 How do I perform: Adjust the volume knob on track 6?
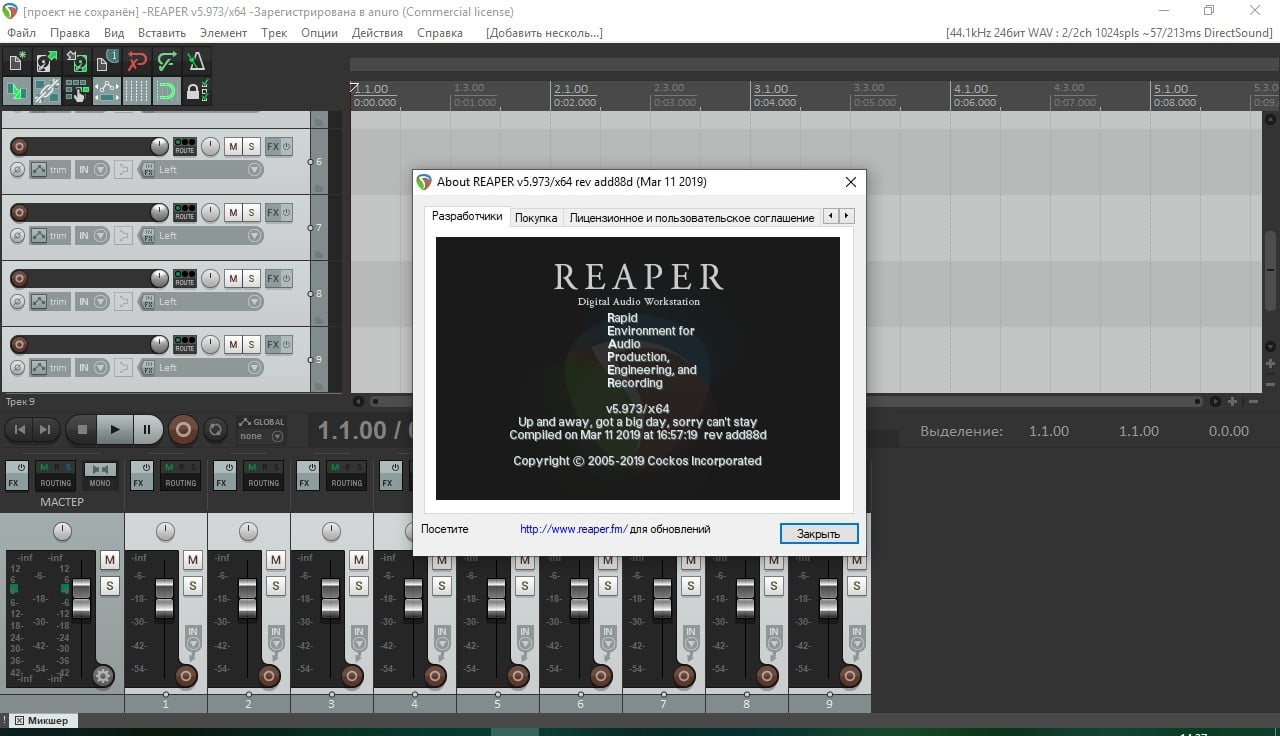coord(159,146)
